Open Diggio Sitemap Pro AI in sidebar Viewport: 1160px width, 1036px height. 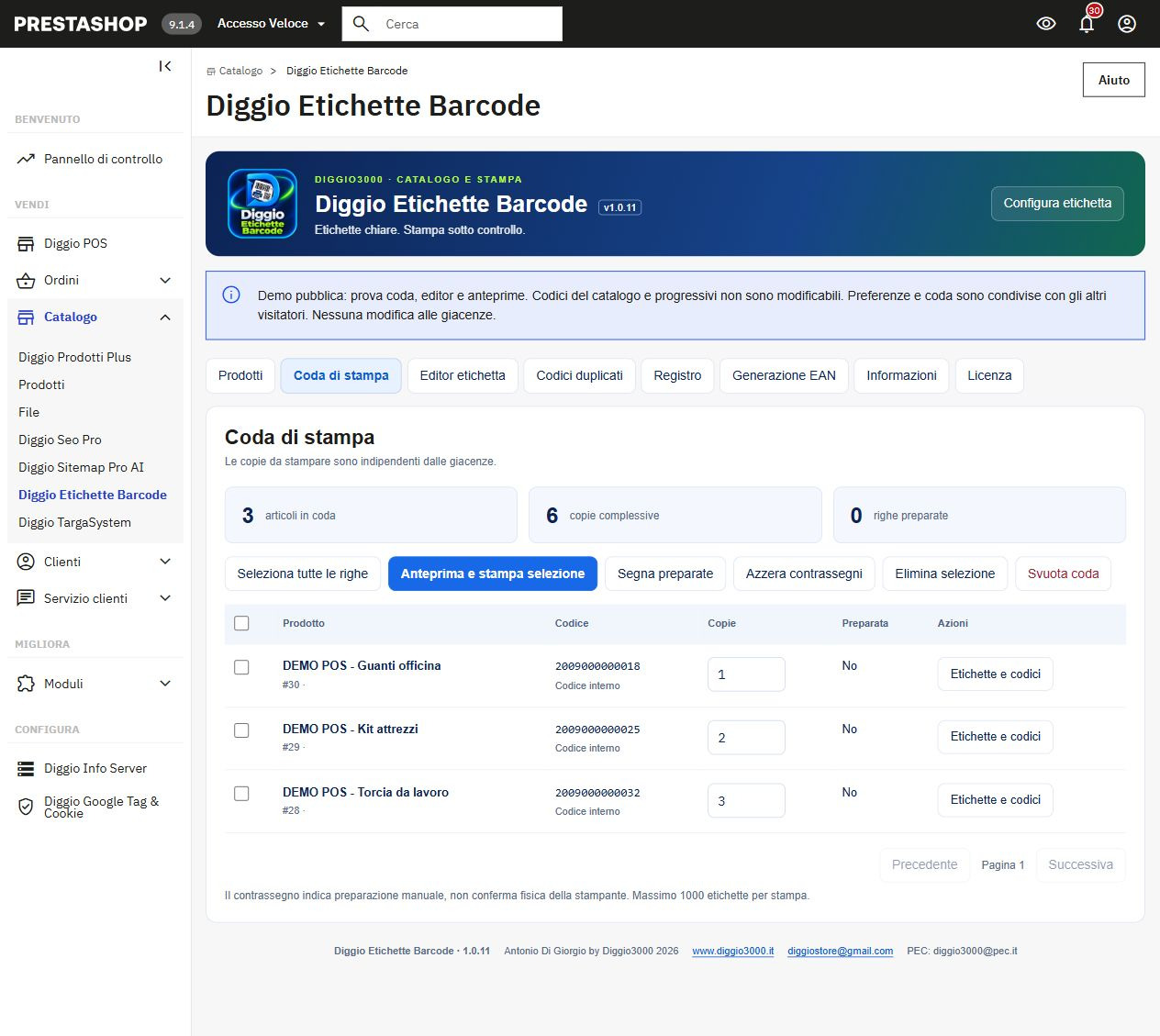coord(82,467)
